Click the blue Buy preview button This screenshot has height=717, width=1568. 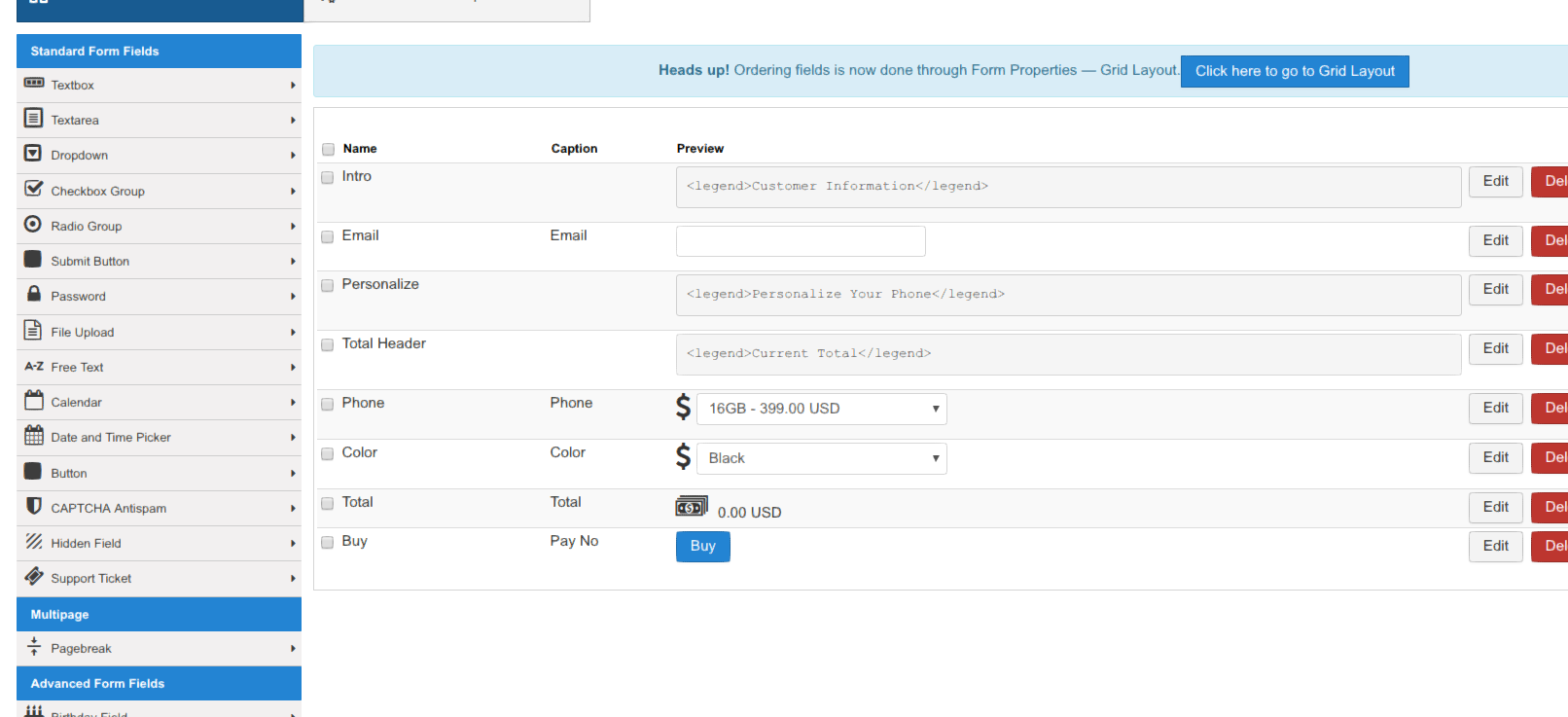pyautogui.click(x=702, y=547)
